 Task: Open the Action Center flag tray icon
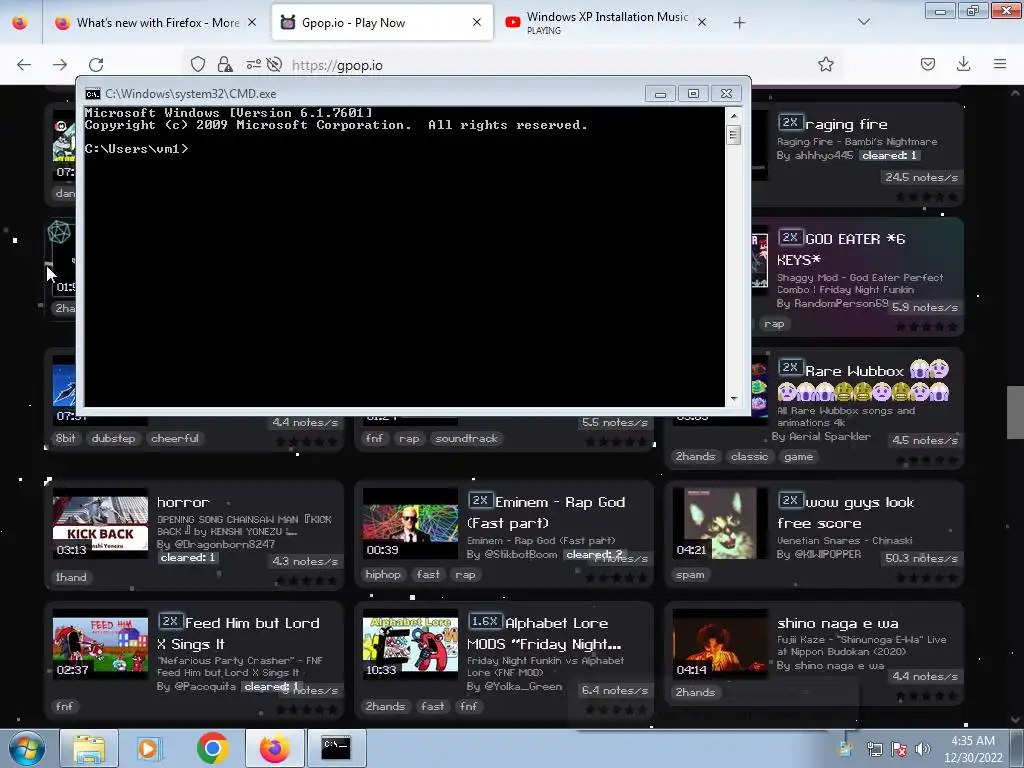899,749
